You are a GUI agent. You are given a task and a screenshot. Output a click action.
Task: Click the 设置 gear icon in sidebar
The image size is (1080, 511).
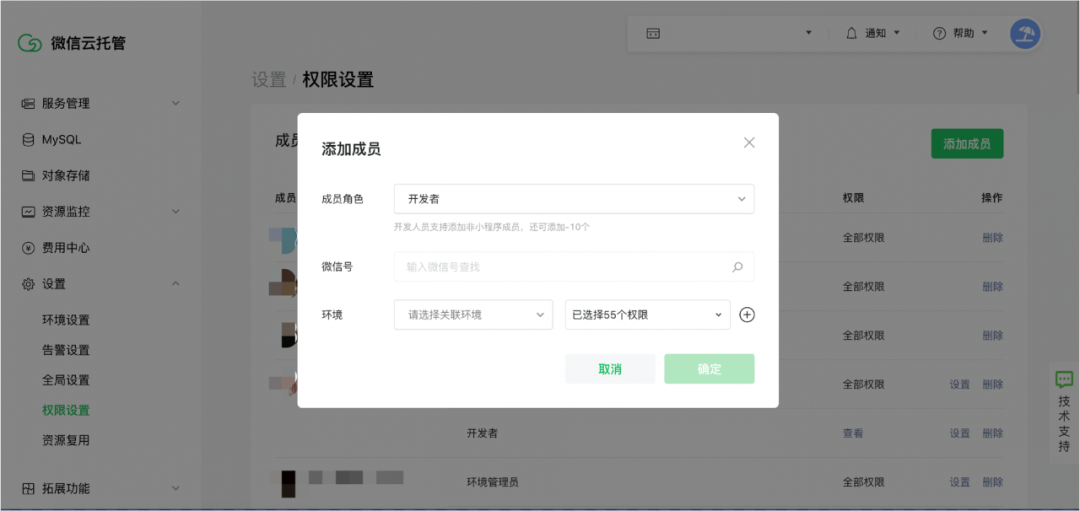(28, 284)
